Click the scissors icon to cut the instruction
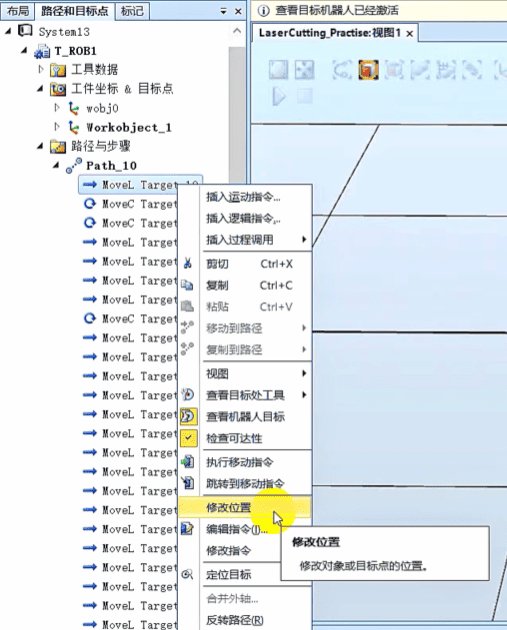This screenshot has height=630, width=507. 188,264
